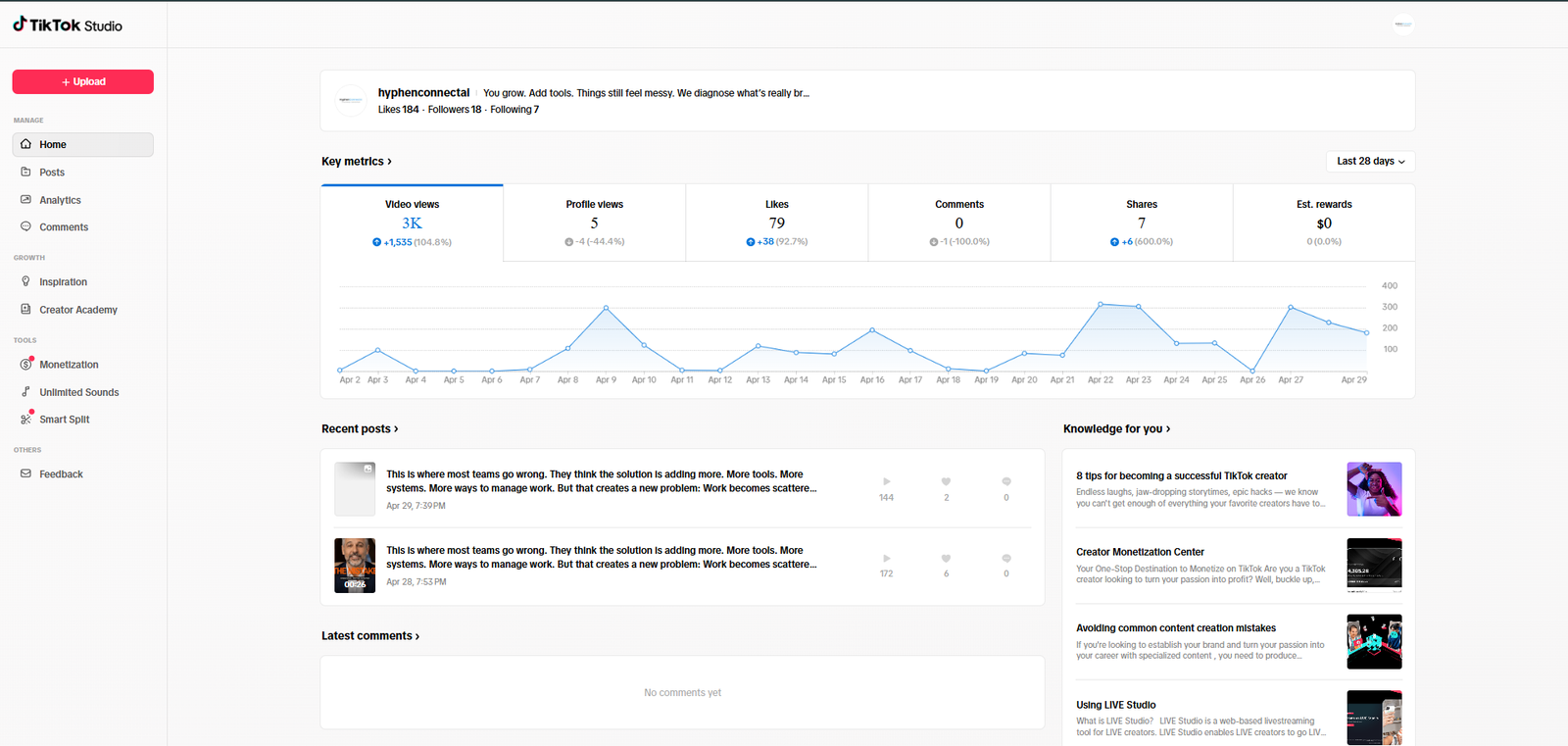Select the Video views metric tab
This screenshot has width=1568, height=746.
[x=412, y=224]
